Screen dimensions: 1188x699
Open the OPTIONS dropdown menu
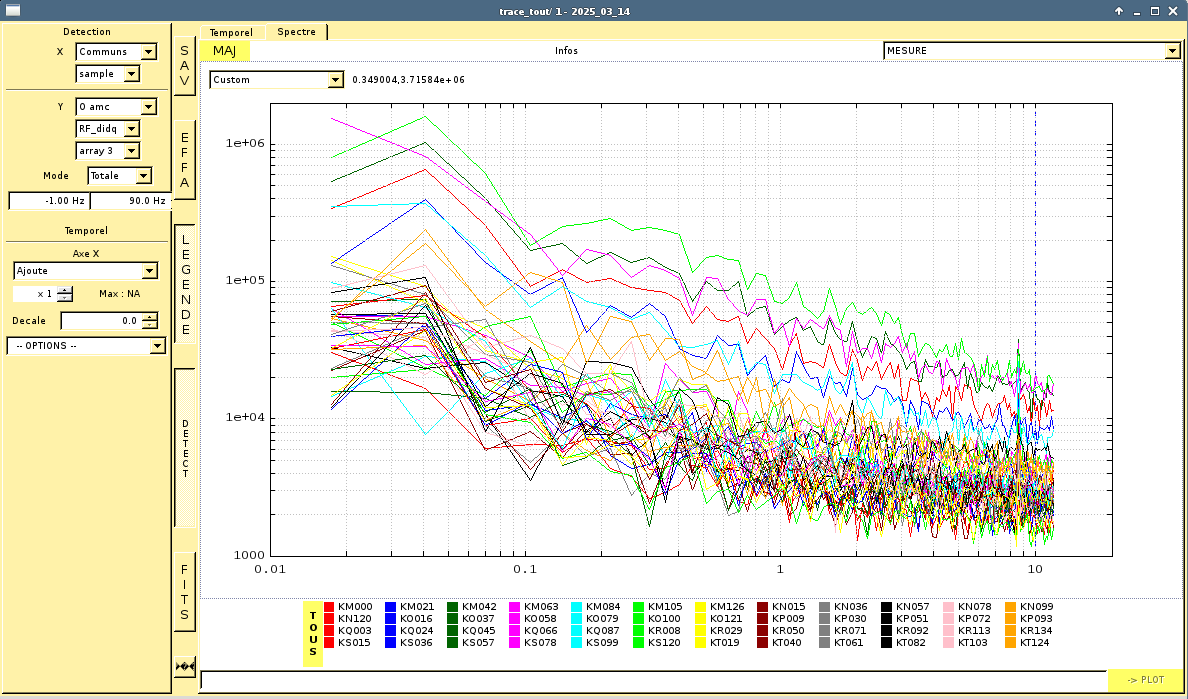tap(86, 346)
